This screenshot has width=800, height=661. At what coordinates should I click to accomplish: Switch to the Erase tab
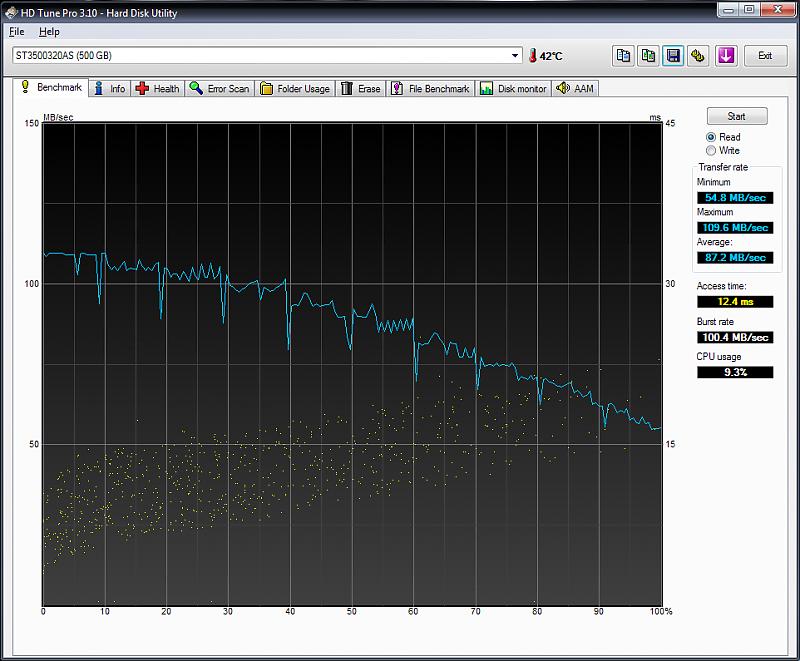pyautogui.click(x=361, y=88)
